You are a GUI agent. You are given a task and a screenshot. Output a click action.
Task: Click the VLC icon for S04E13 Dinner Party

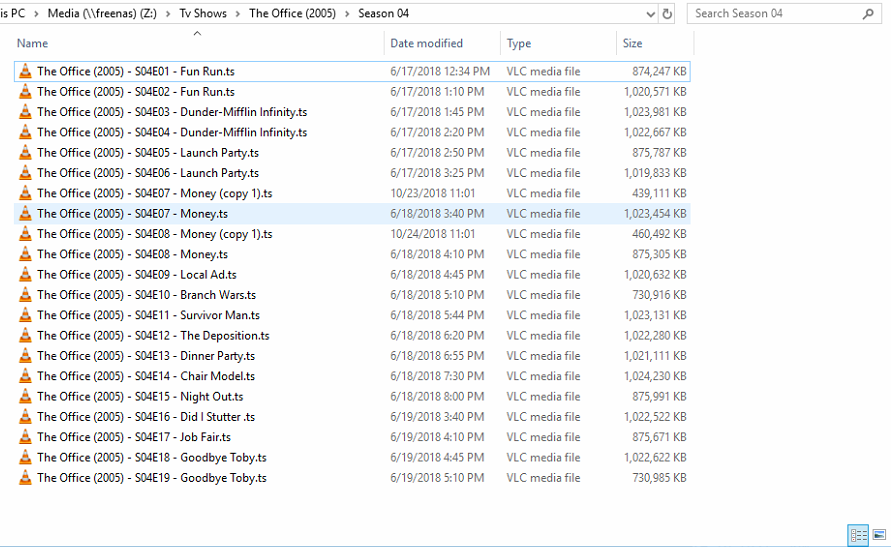pos(25,356)
